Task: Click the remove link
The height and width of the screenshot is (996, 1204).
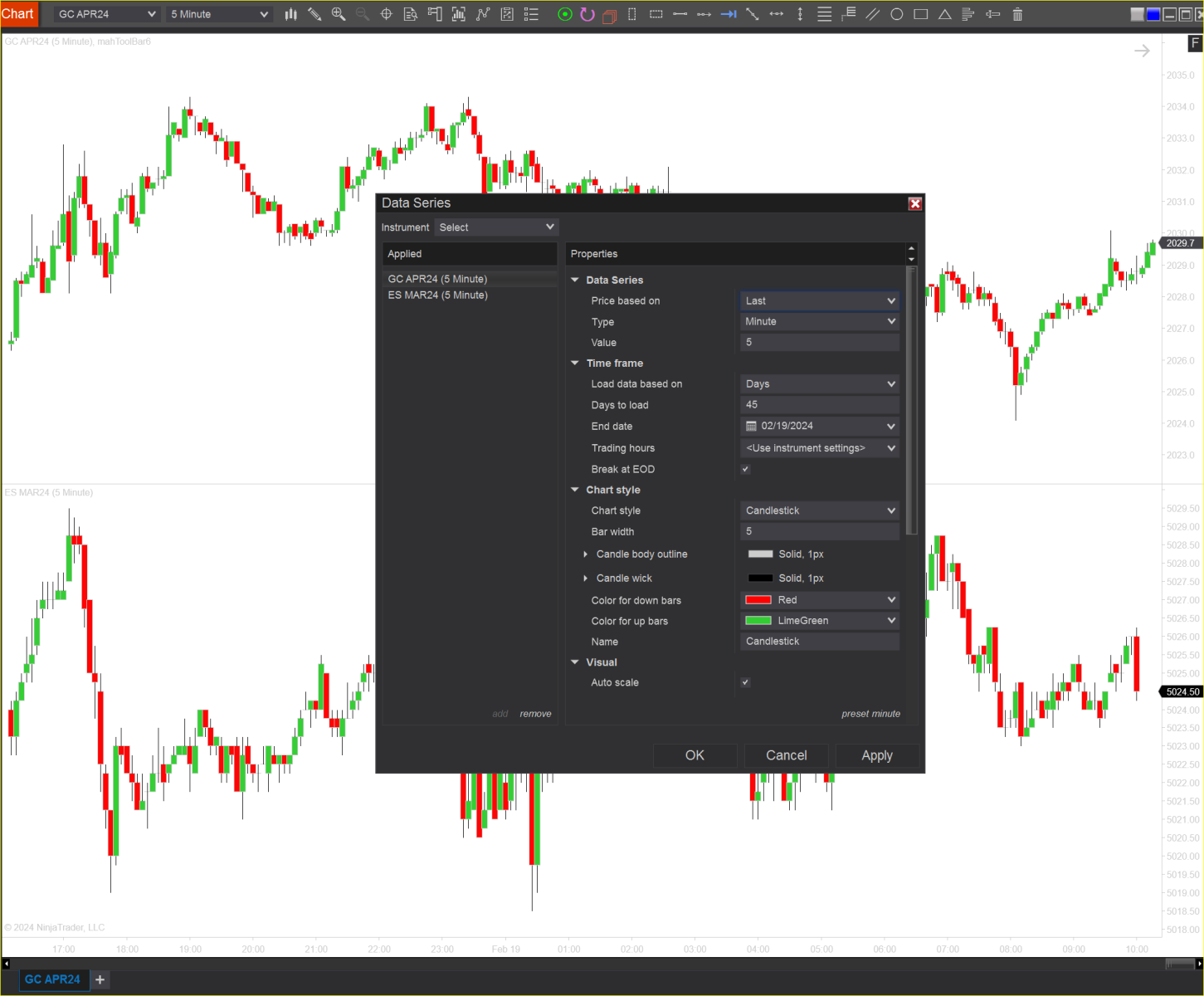Action: coord(535,714)
